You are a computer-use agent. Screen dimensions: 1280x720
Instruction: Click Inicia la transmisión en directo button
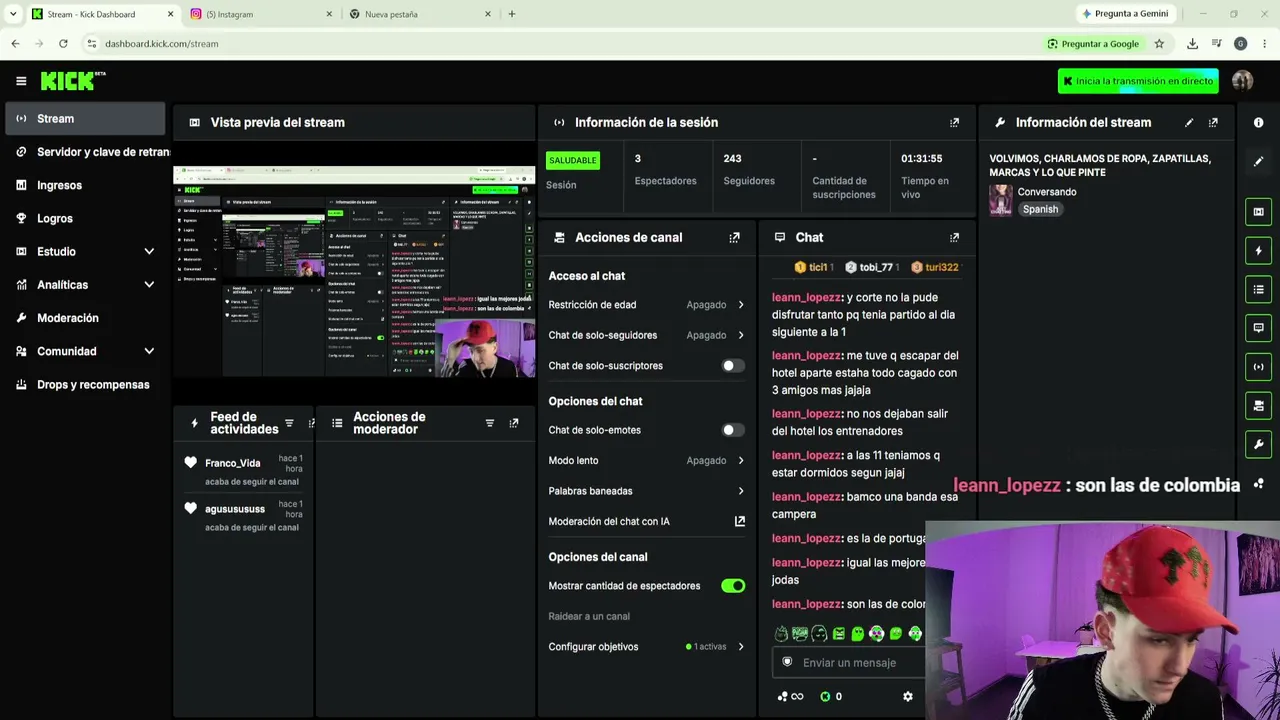point(1138,81)
